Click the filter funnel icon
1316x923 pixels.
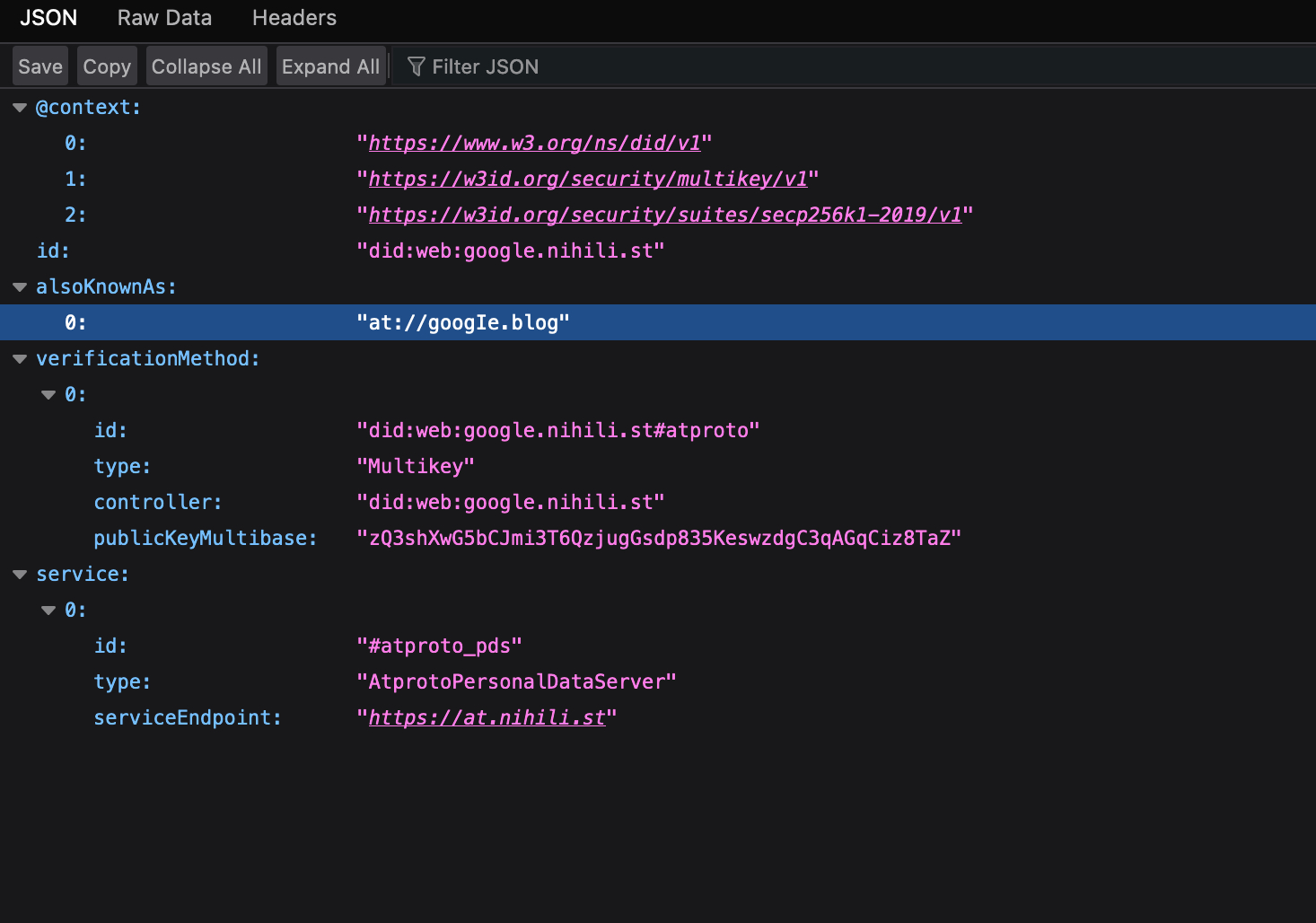coord(416,66)
